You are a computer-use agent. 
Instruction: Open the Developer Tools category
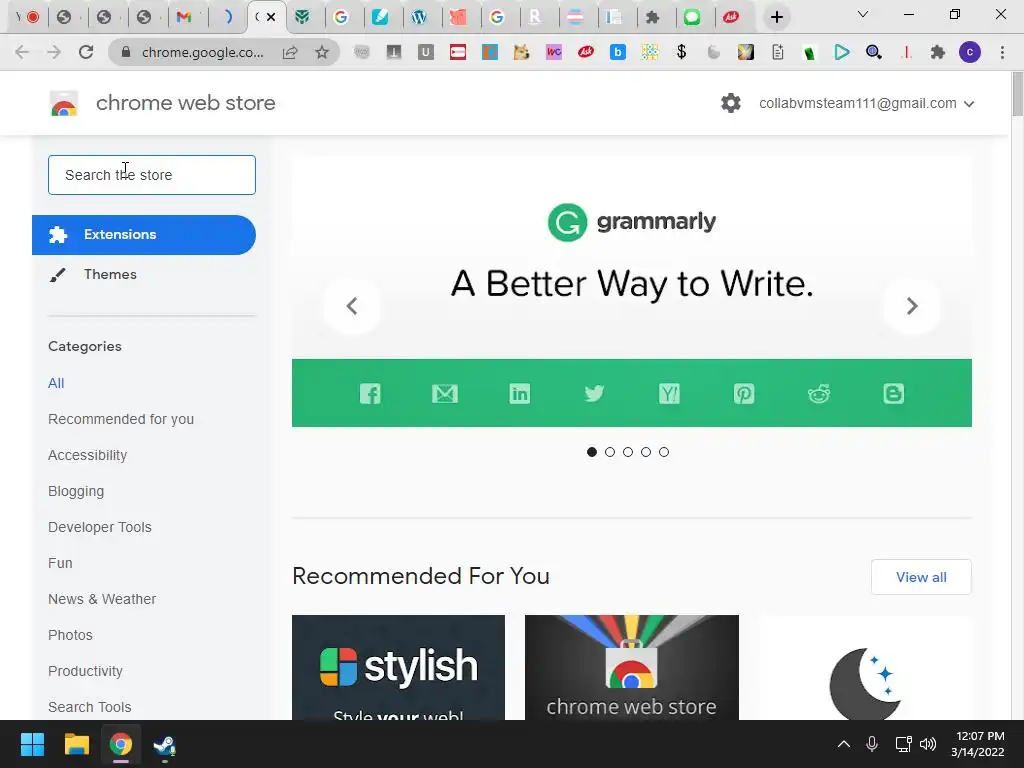click(100, 527)
